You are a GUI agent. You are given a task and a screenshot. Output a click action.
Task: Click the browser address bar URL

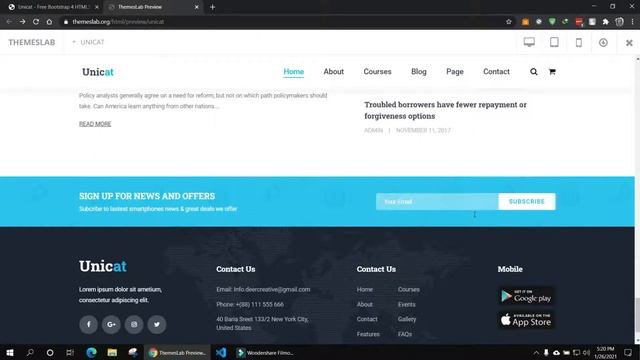[x=118, y=22]
